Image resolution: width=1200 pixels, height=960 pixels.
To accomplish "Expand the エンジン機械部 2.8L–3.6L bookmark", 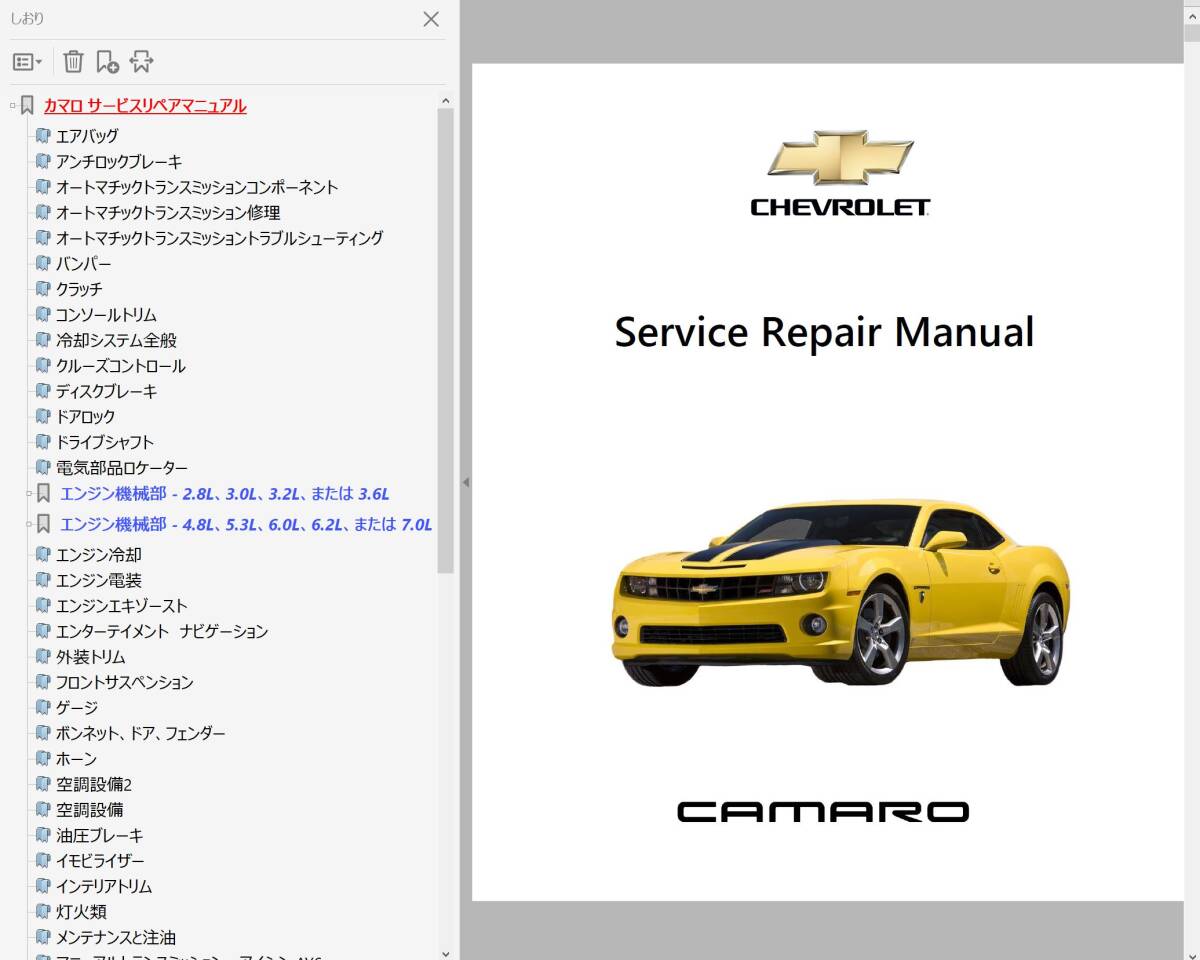I will (29, 493).
